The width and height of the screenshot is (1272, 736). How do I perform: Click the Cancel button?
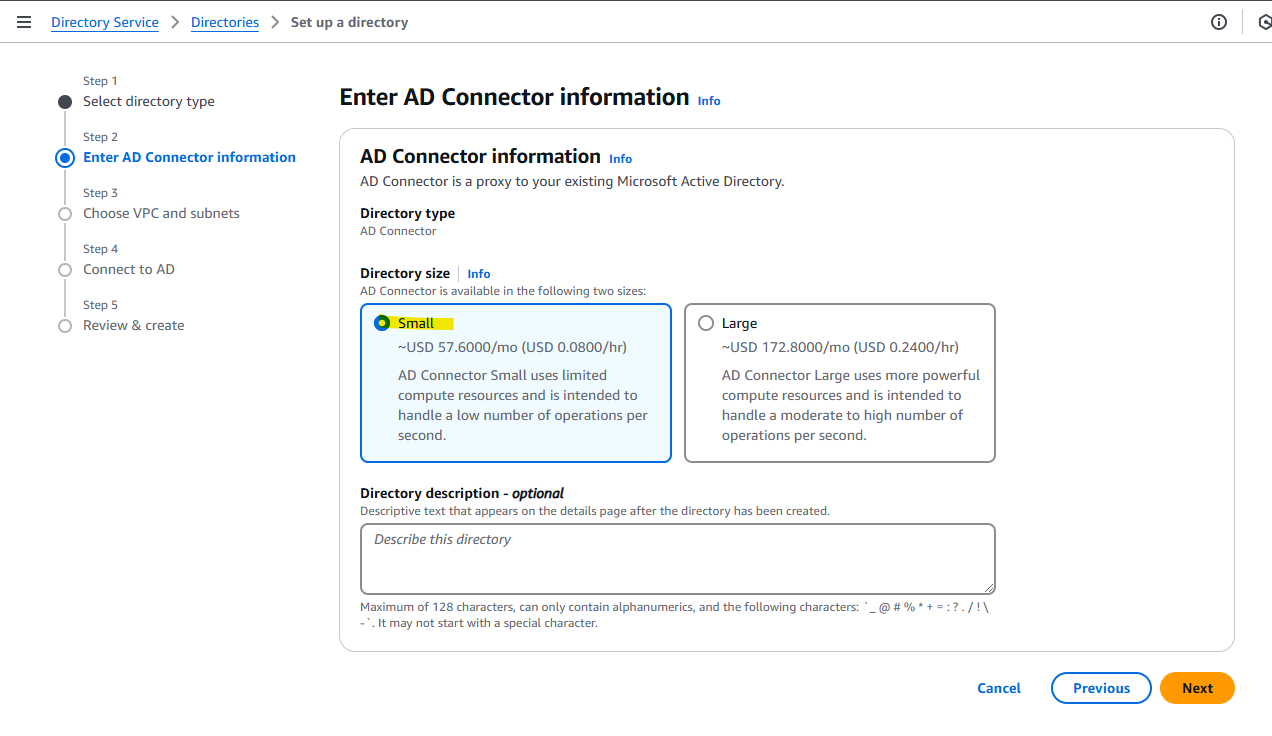[999, 688]
